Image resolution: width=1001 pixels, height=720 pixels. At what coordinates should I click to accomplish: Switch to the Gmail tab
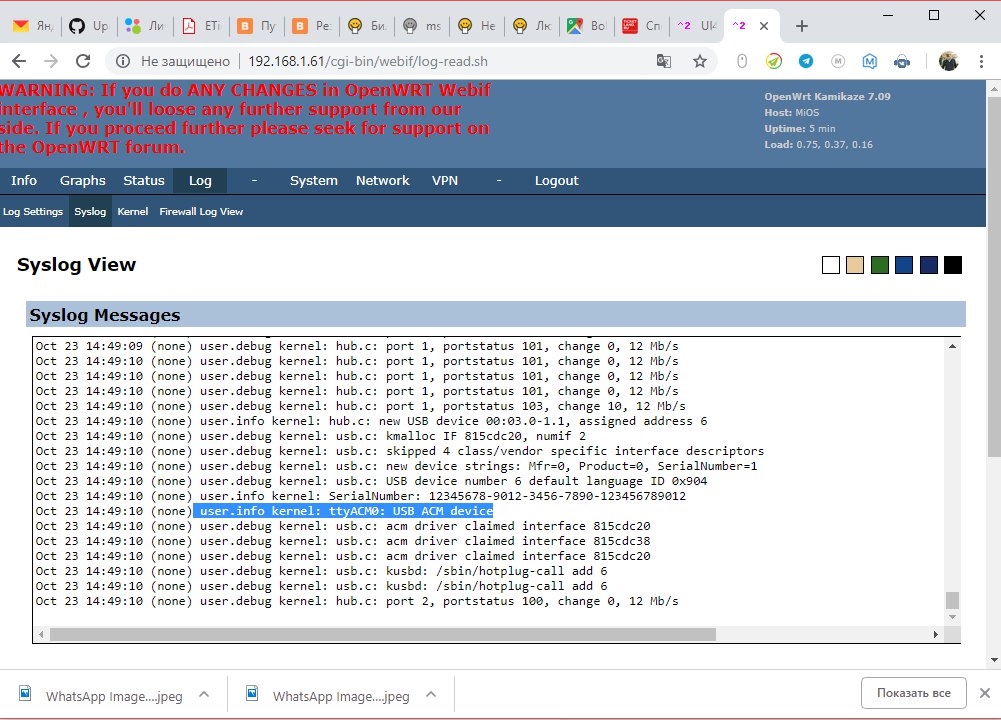pyautogui.click(x=30, y=26)
